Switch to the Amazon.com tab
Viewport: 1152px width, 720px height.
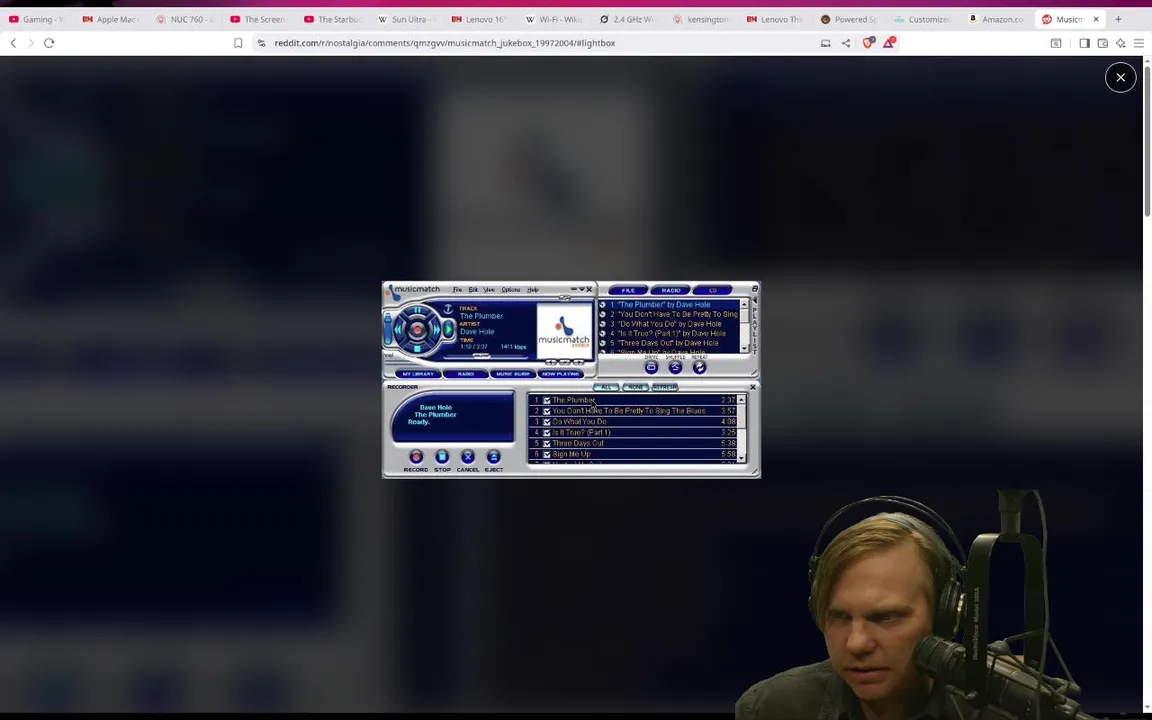pyautogui.click(x=996, y=19)
